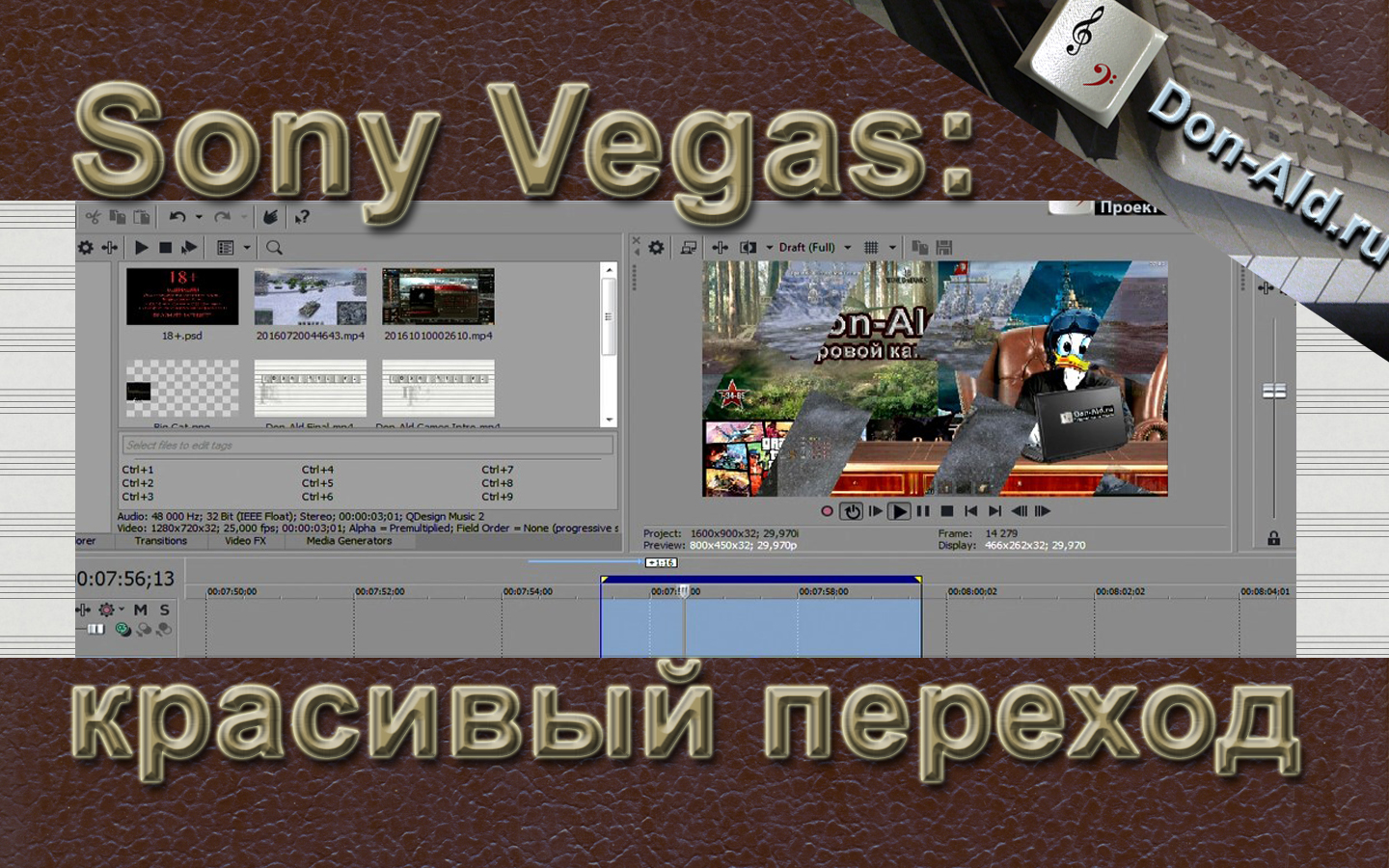The height and width of the screenshot is (868, 1389).
Task: Click the Ctrl+5 tag shortcut
Action: 317,483
